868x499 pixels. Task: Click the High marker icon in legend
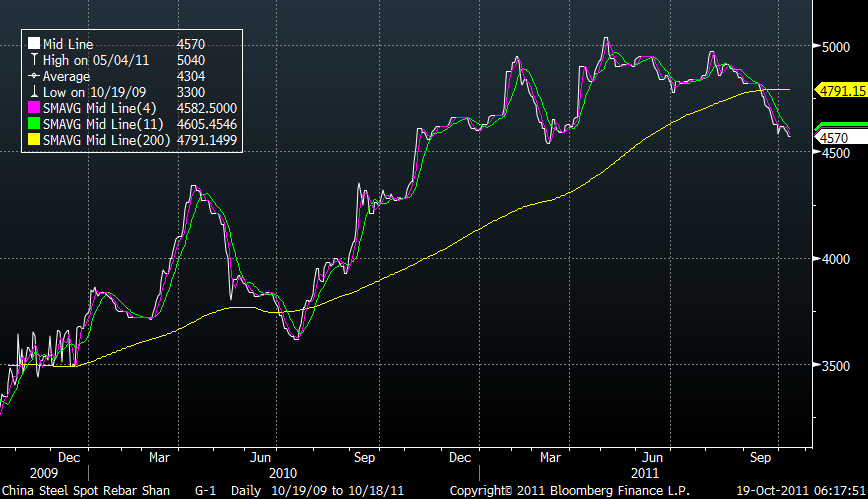[x=32, y=60]
